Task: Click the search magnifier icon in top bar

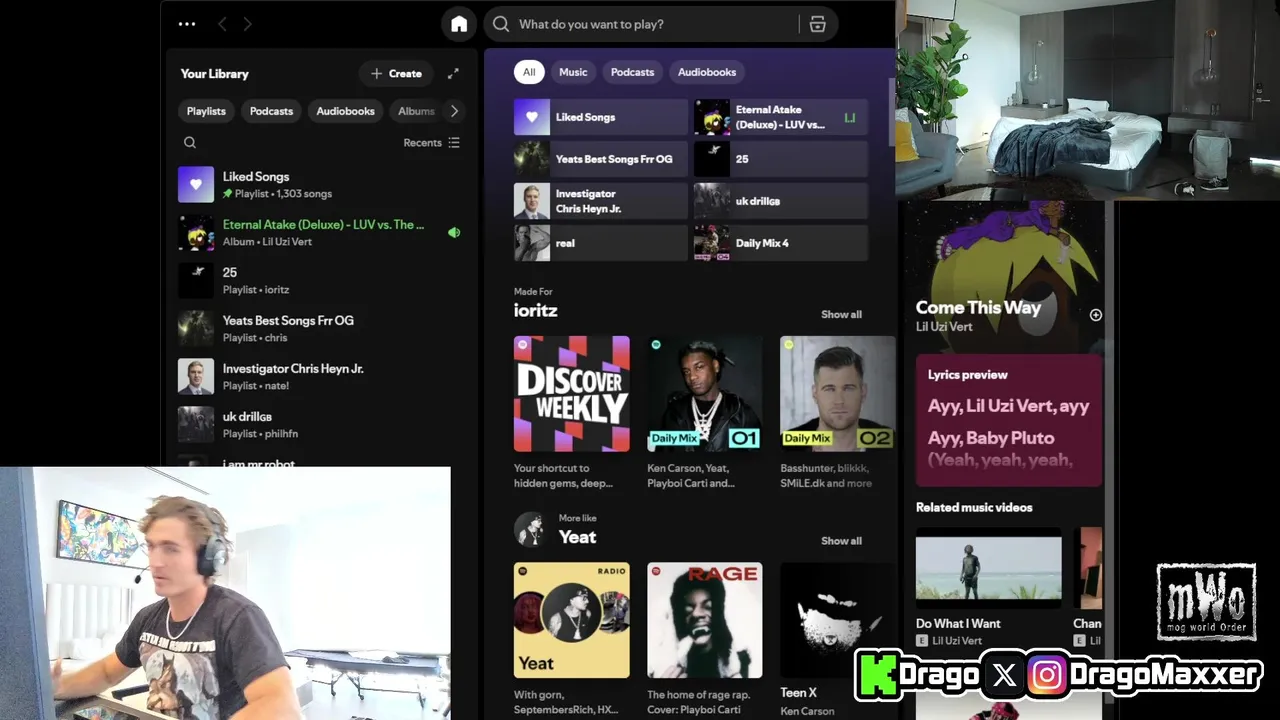Action: (501, 24)
